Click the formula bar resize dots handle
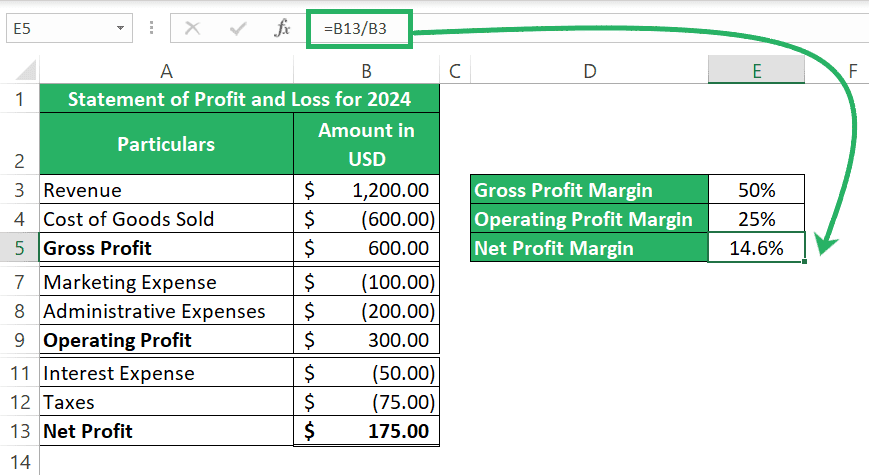Viewport: 869px width, 475px height. 151,28
